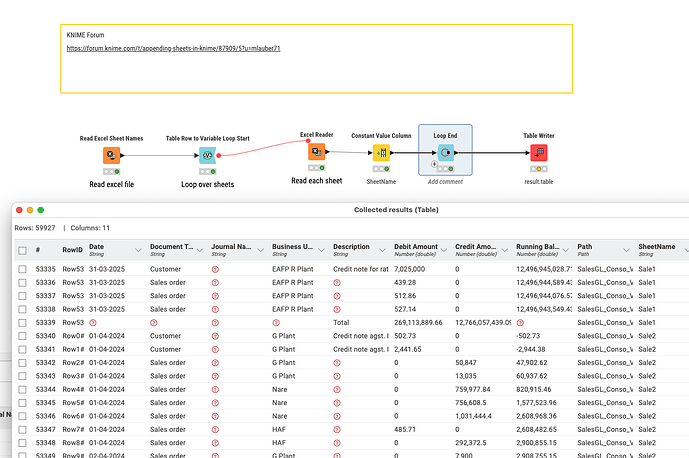The height and width of the screenshot is (458, 689).
Task: Click missing value icon in Journal Name row 53335
Action: tap(215, 269)
